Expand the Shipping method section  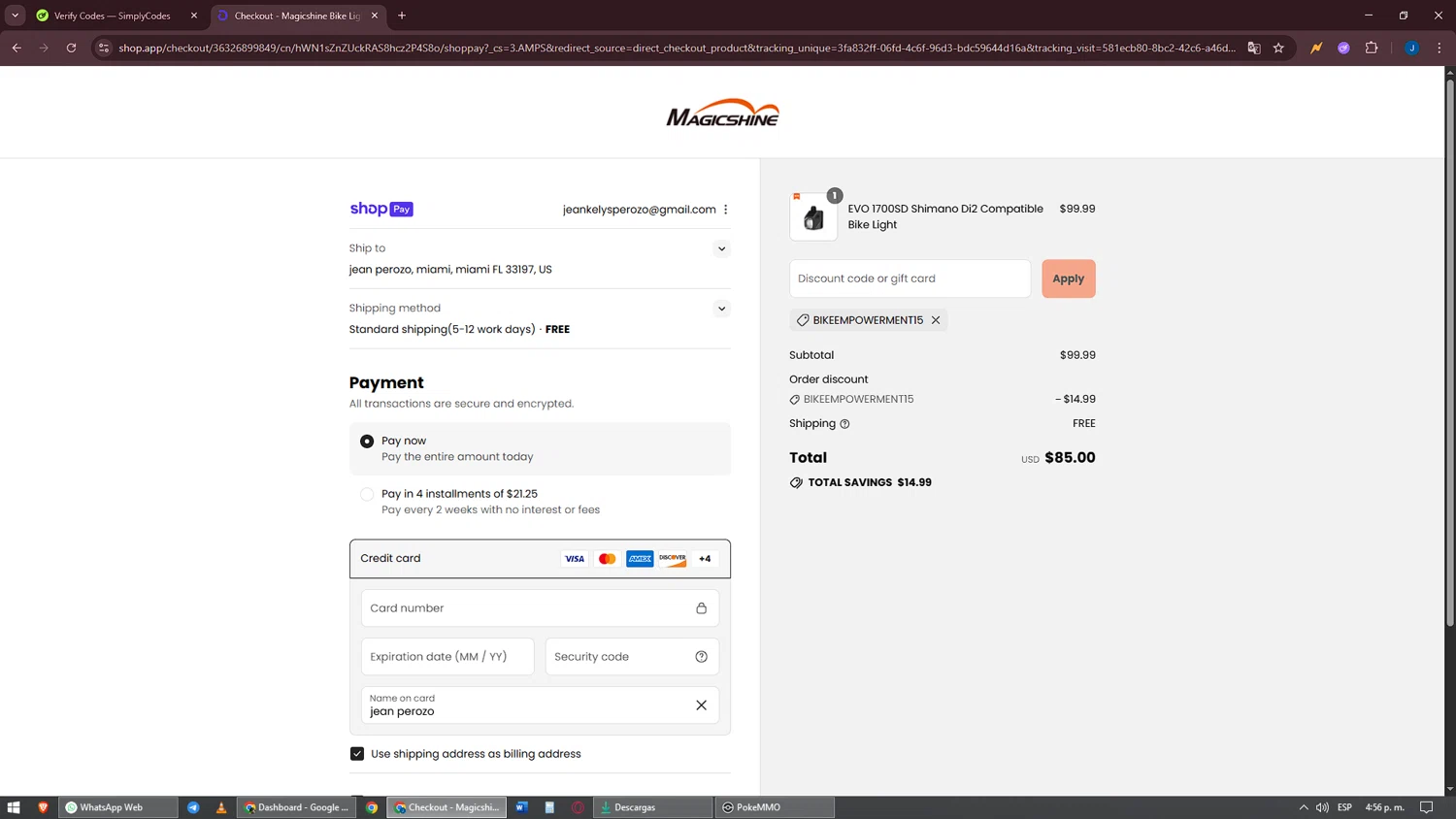coord(721,309)
